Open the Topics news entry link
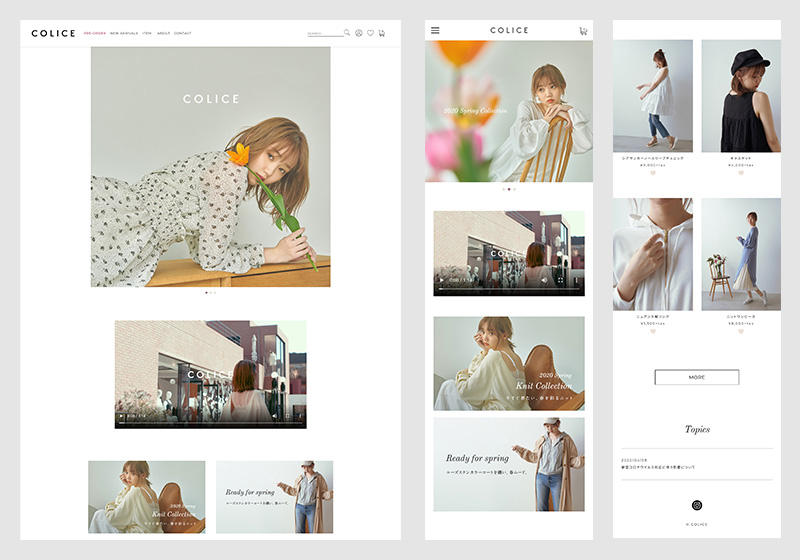This screenshot has height=560, width=800. point(658,466)
